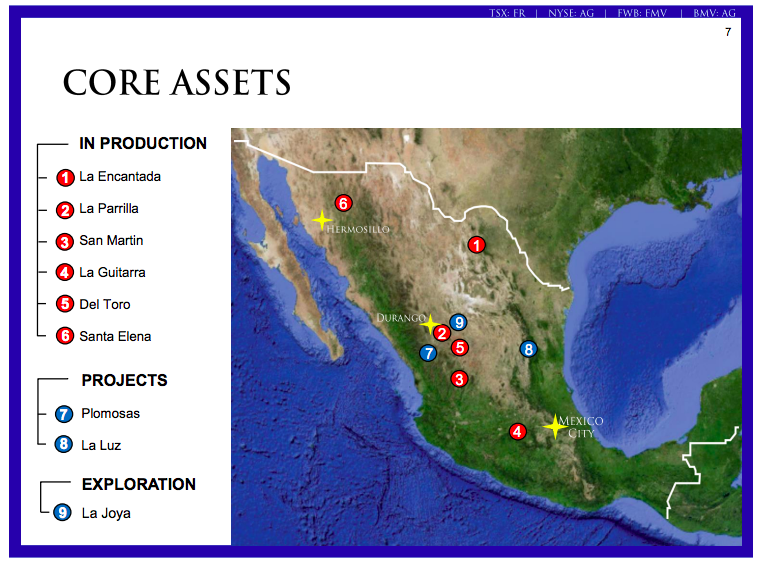Click red marker 3 on the map

459,379
